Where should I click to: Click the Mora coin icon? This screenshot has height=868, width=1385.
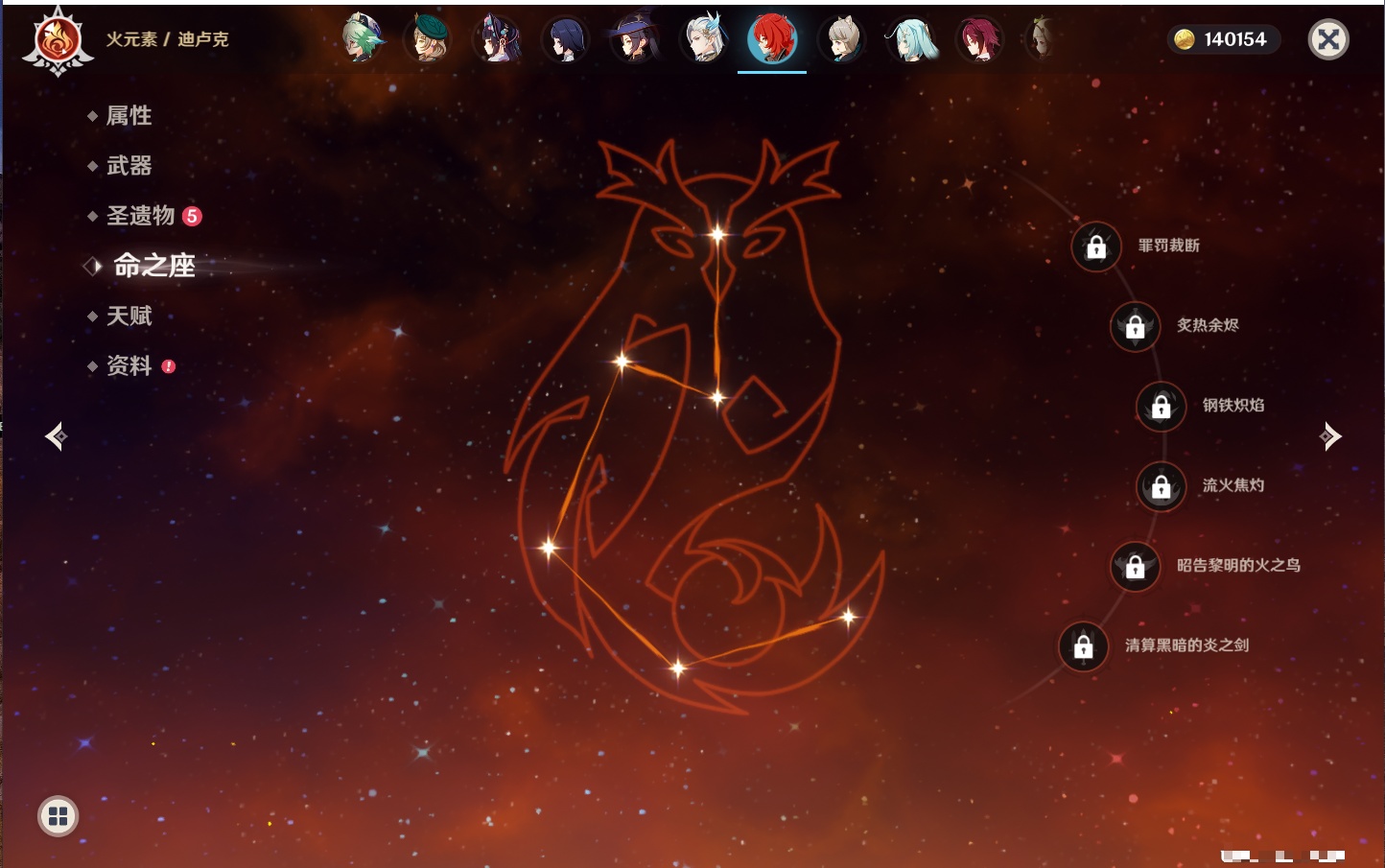coord(1185,39)
